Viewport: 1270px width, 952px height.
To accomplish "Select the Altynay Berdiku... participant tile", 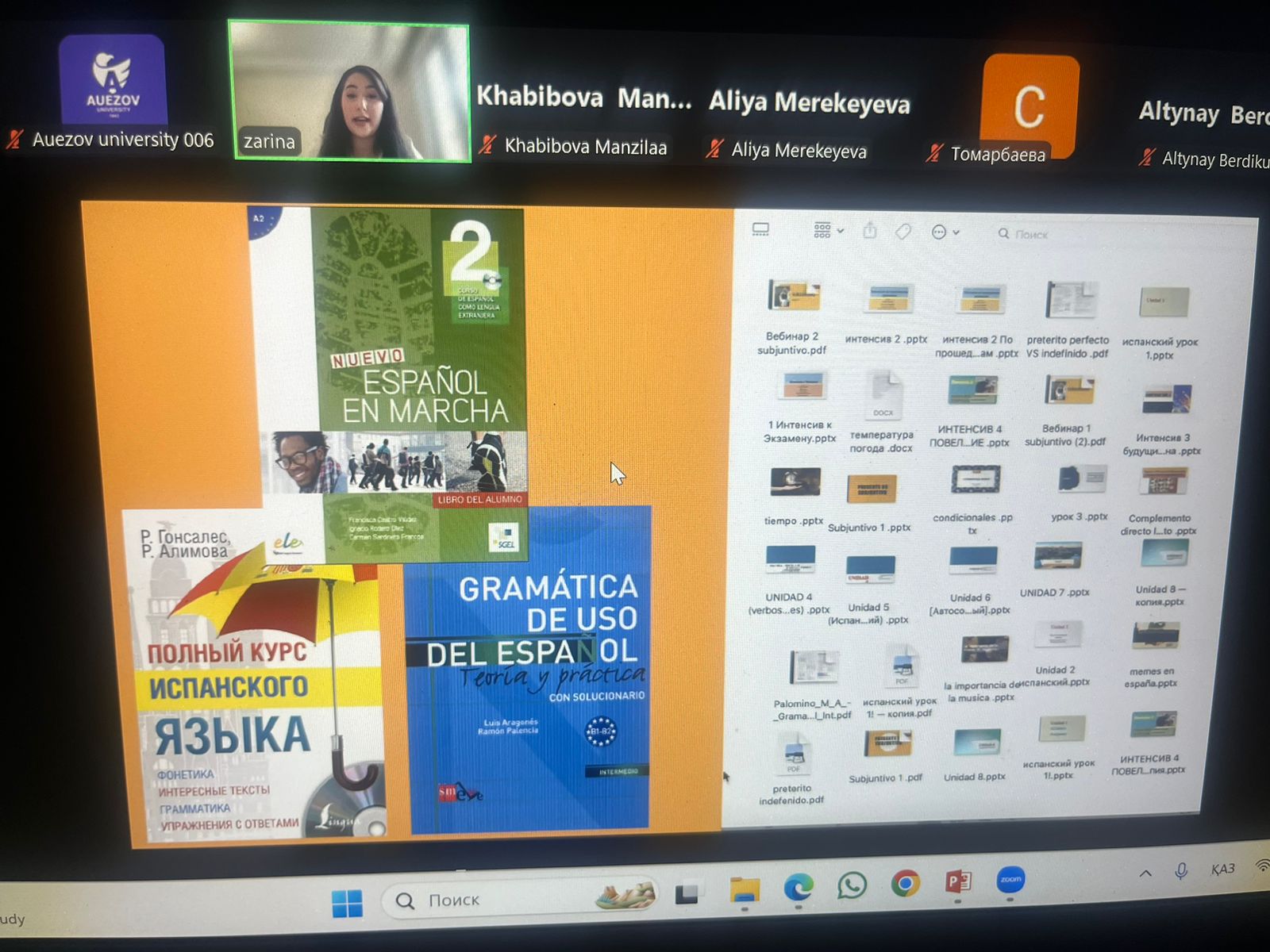I will pyautogui.click(x=1203, y=133).
